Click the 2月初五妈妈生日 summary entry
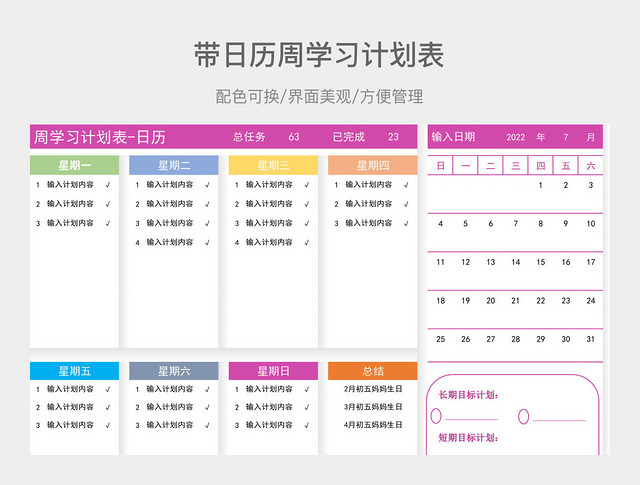This screenshot has height=485, width=640. [x=373, y=389]
